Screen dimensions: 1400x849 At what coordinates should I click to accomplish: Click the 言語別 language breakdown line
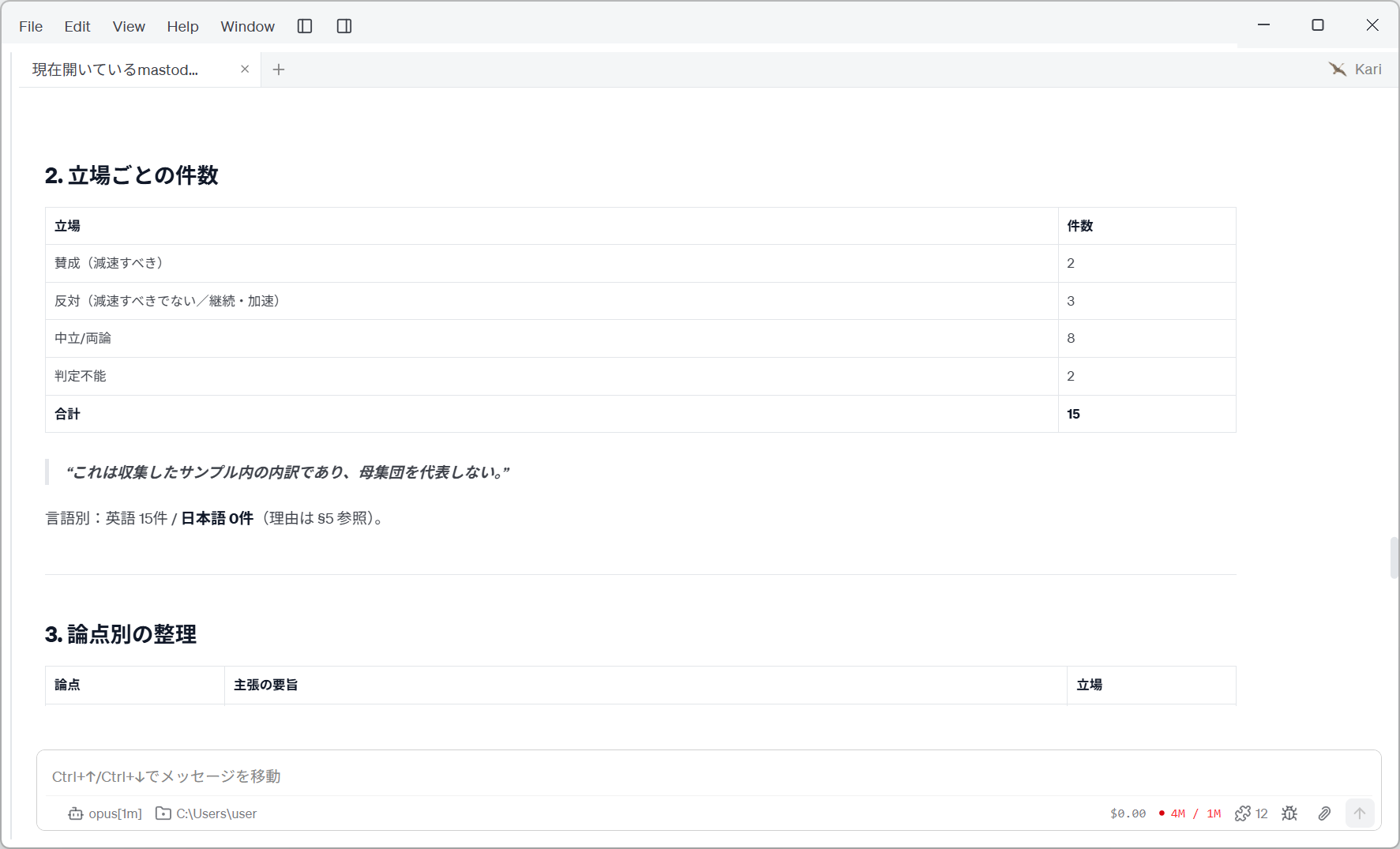point(216,518)
